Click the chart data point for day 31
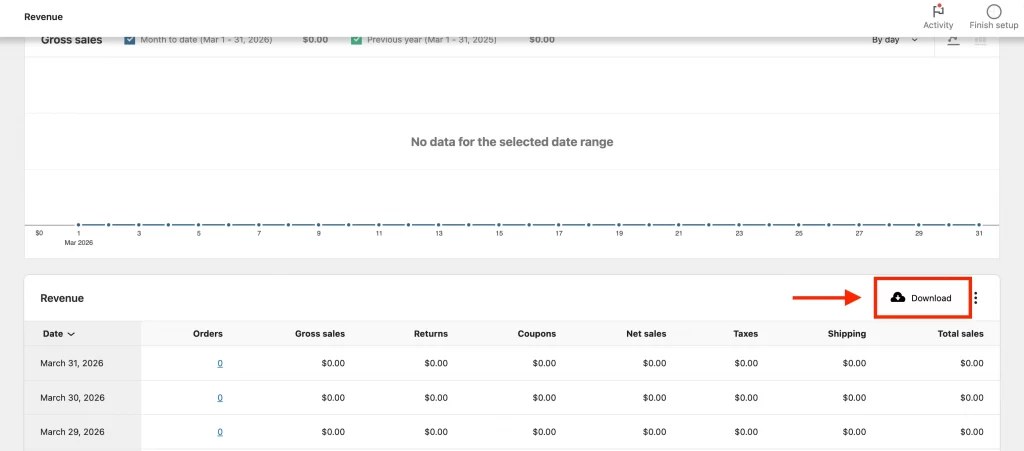 click(x=979, y=225)
